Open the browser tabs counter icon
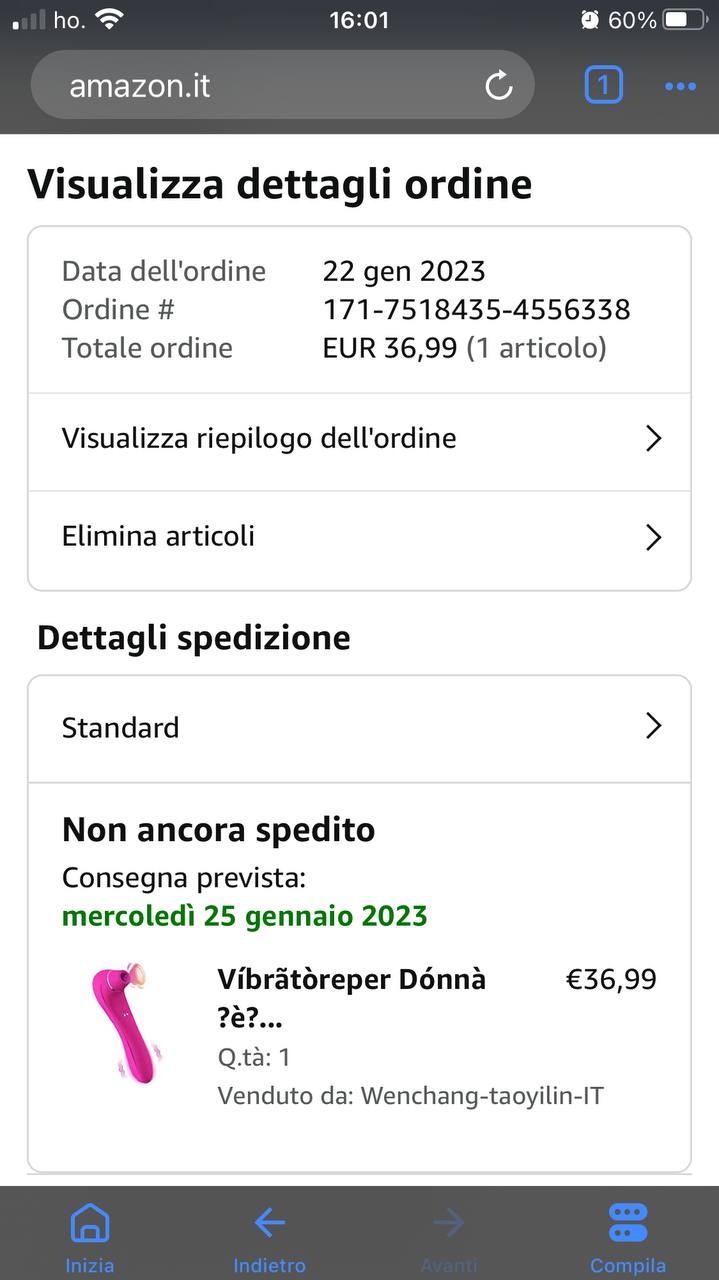 coord(603,85)
